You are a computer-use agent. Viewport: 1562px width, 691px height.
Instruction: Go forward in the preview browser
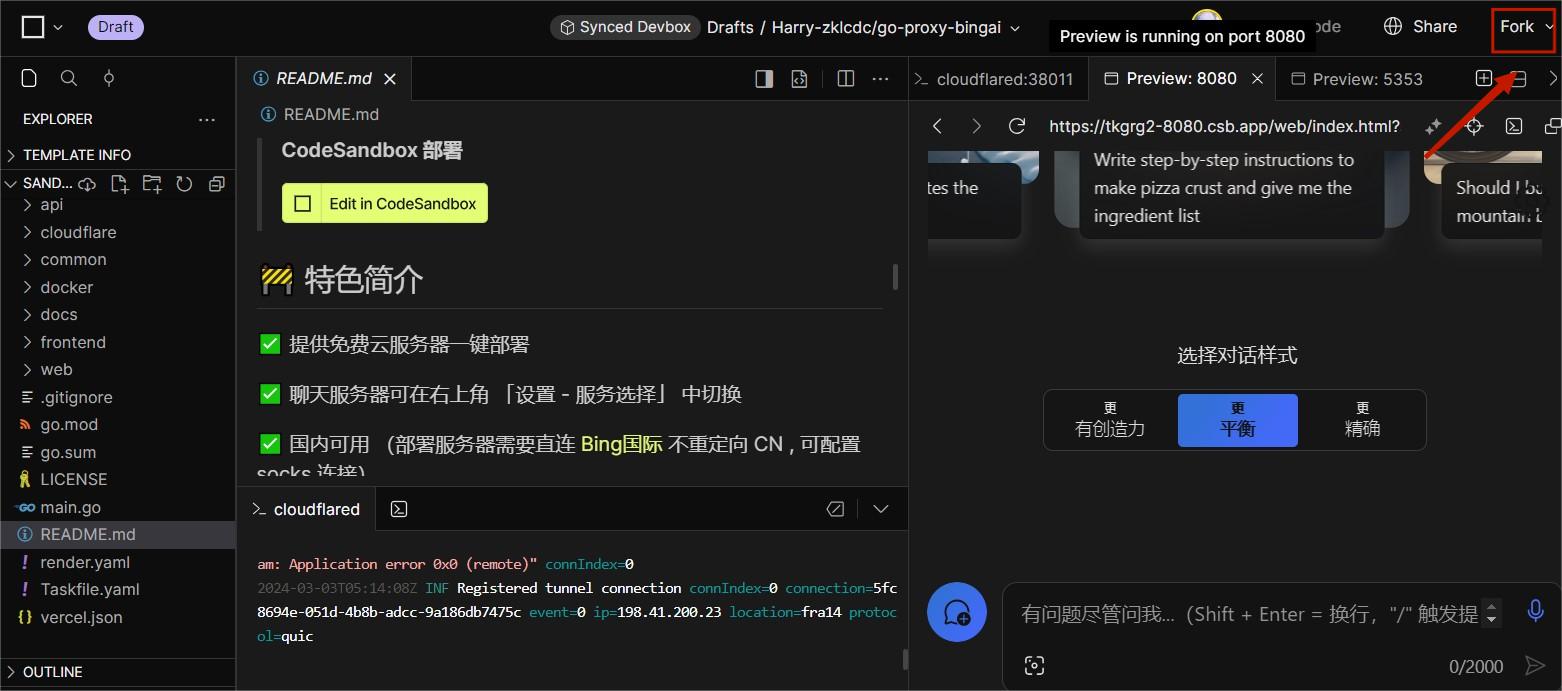point(977,126)
